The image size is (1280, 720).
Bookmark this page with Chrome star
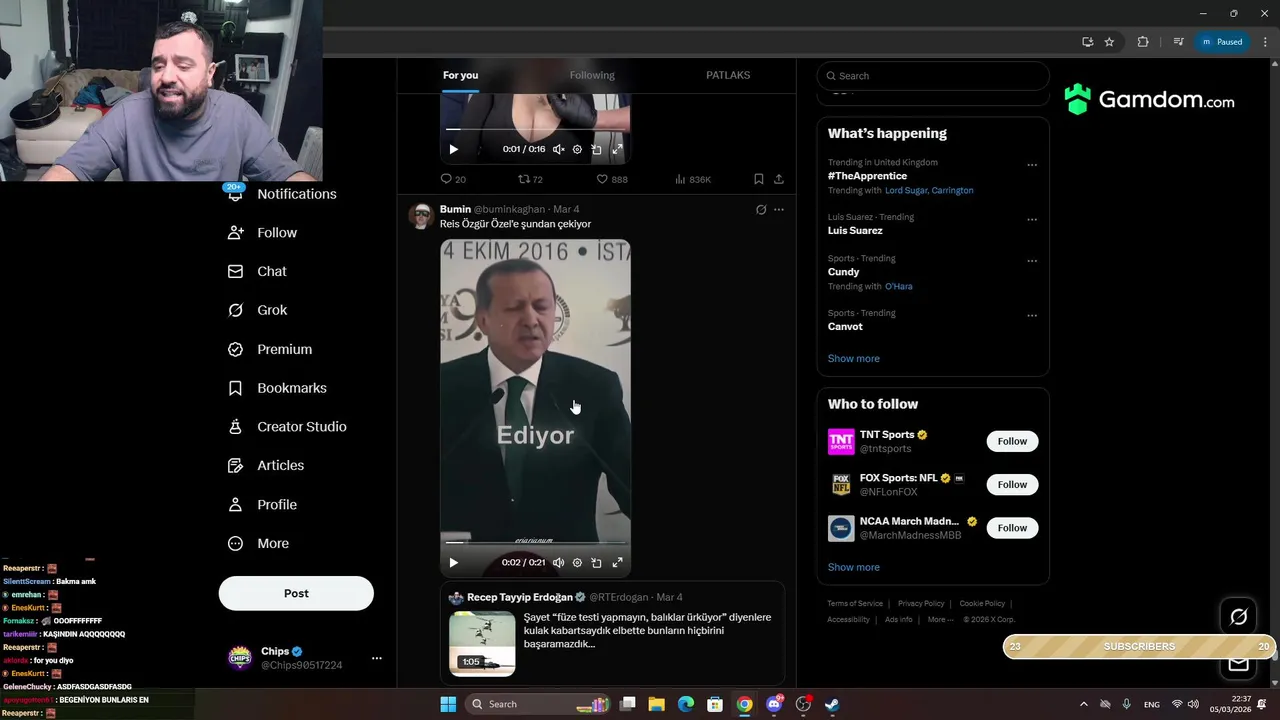pos(1109,42)
